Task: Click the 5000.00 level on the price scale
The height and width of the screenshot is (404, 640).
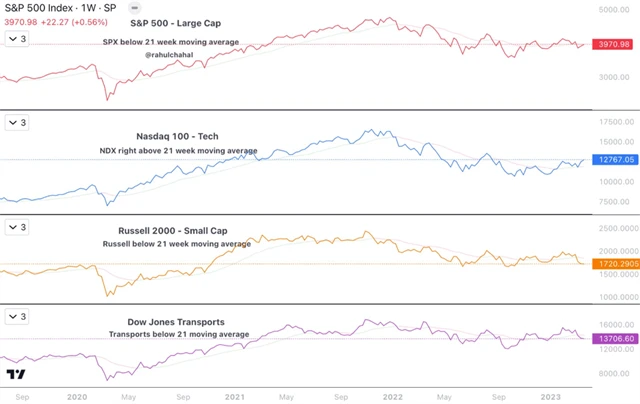Action: click(612, 9)
